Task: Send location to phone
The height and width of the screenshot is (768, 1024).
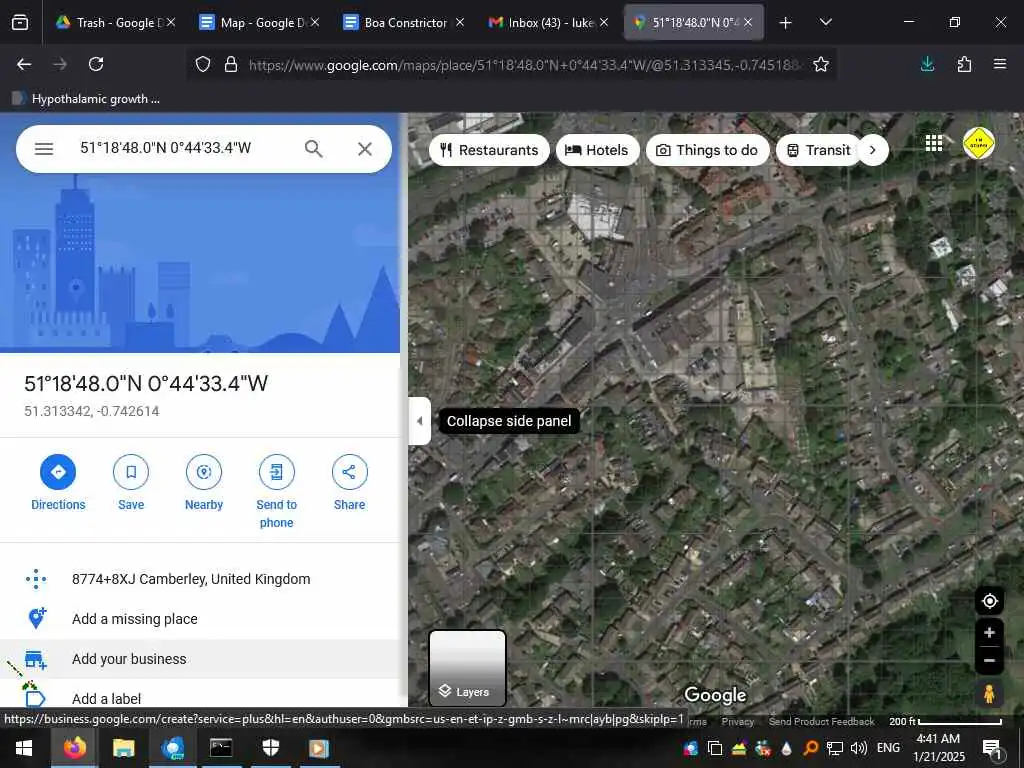Action: 276,492
